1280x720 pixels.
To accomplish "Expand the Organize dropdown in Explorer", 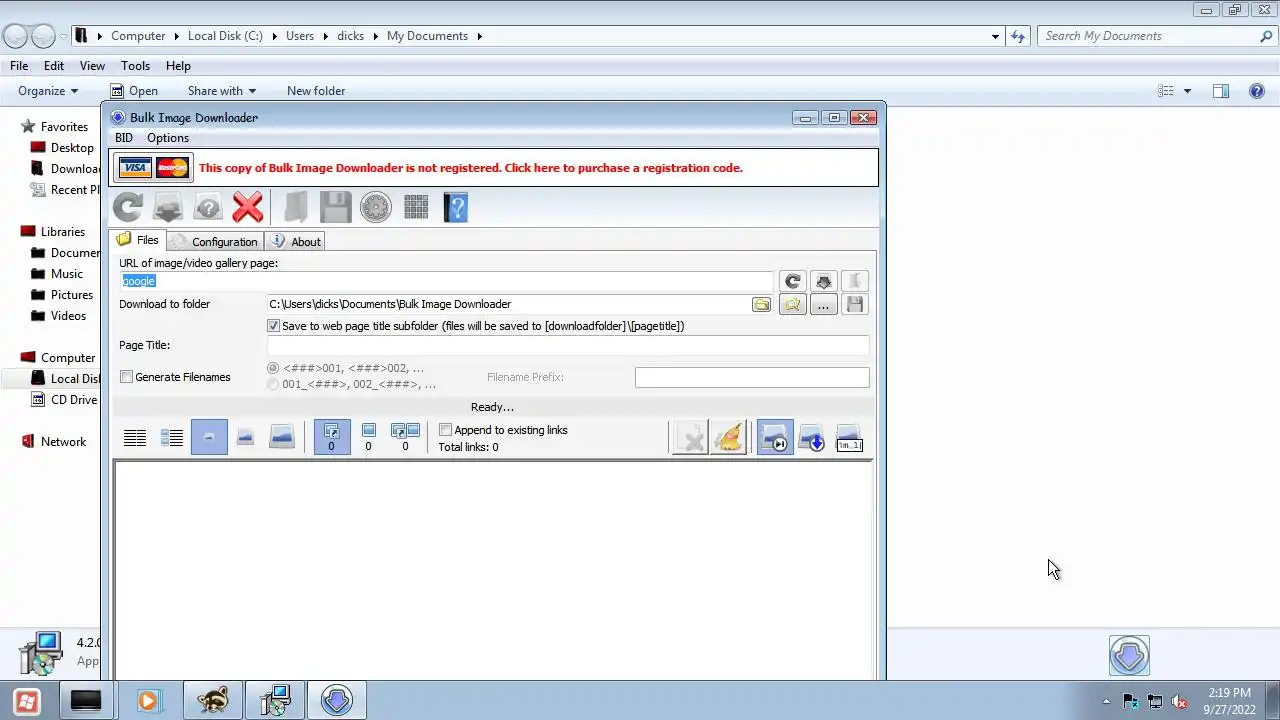I will [48, 91].
